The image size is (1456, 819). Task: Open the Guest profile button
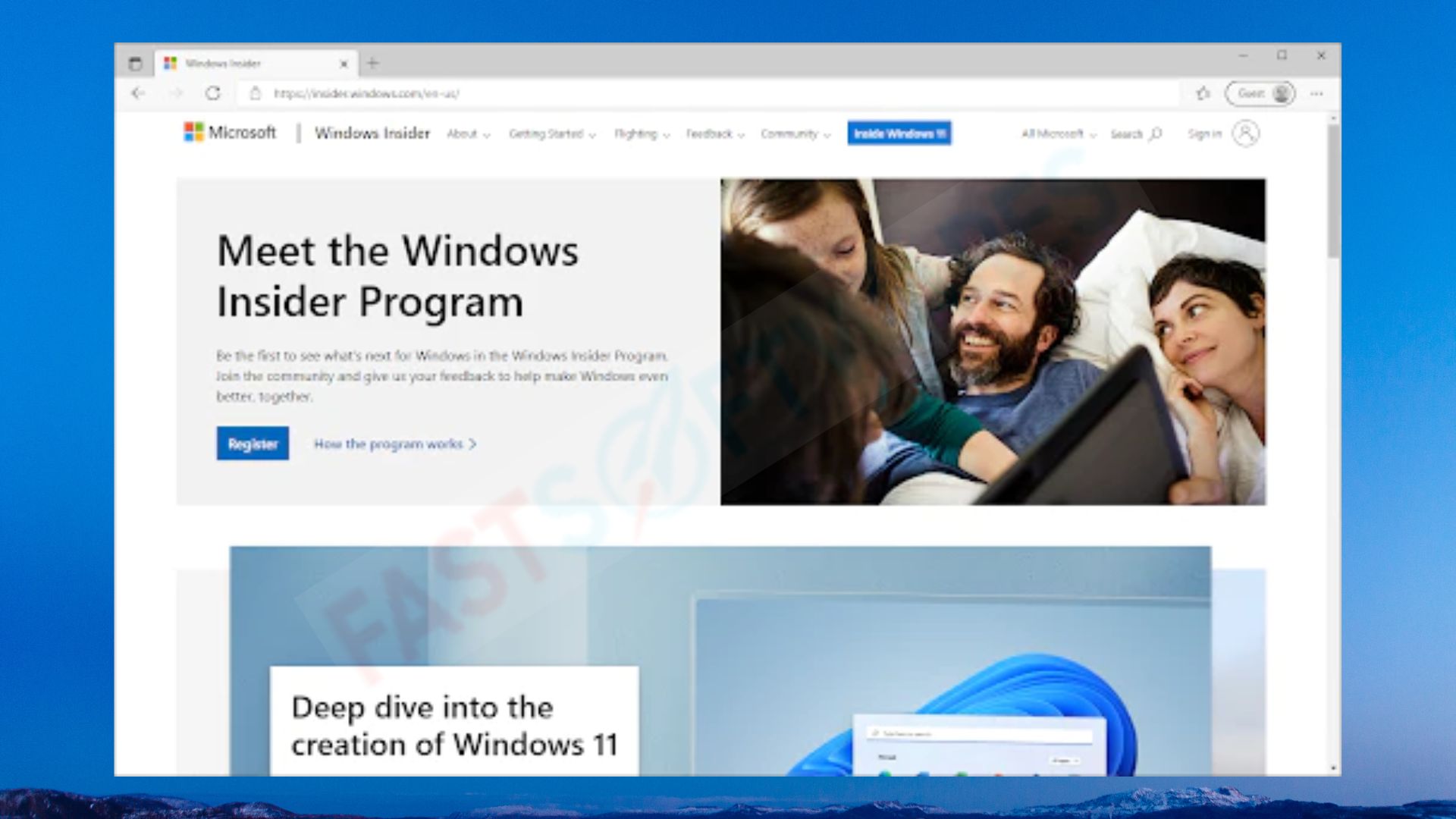[x=1260, y=93]
